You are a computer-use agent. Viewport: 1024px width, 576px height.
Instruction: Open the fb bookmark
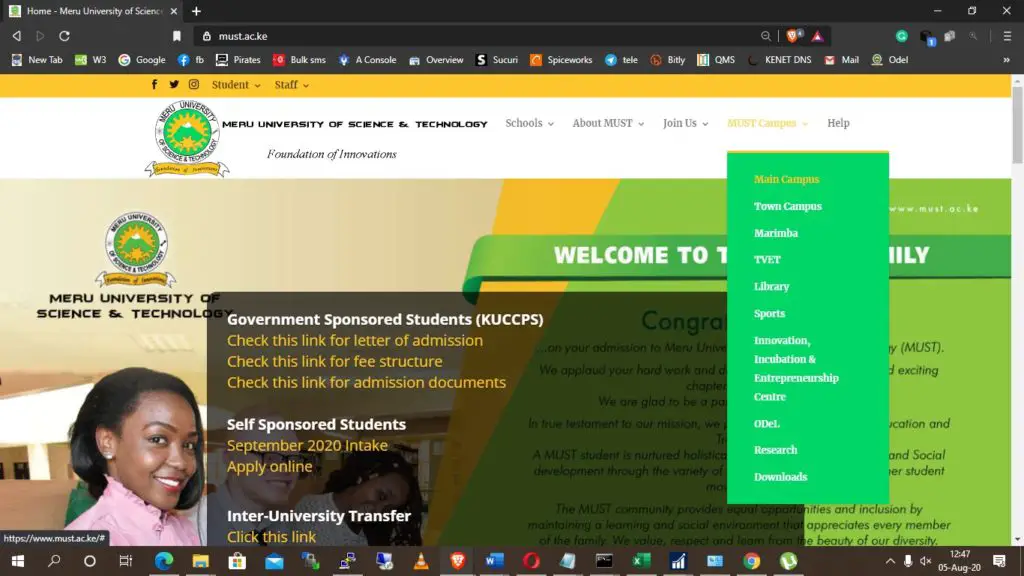(x=191, y=59)
